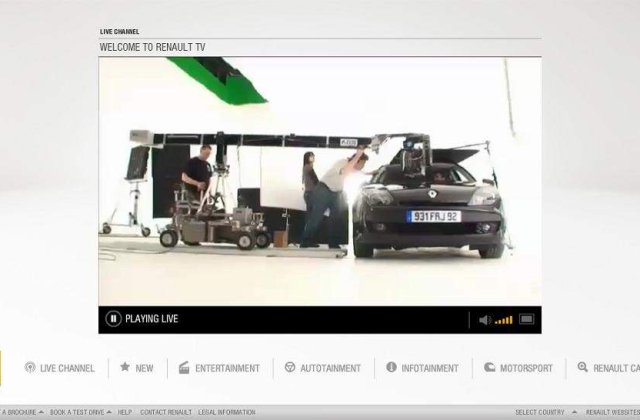Click the LIVE CHANNEL heading above title
Image resolution: width=640 pixels, height=420 pixels.
(120, 31)
